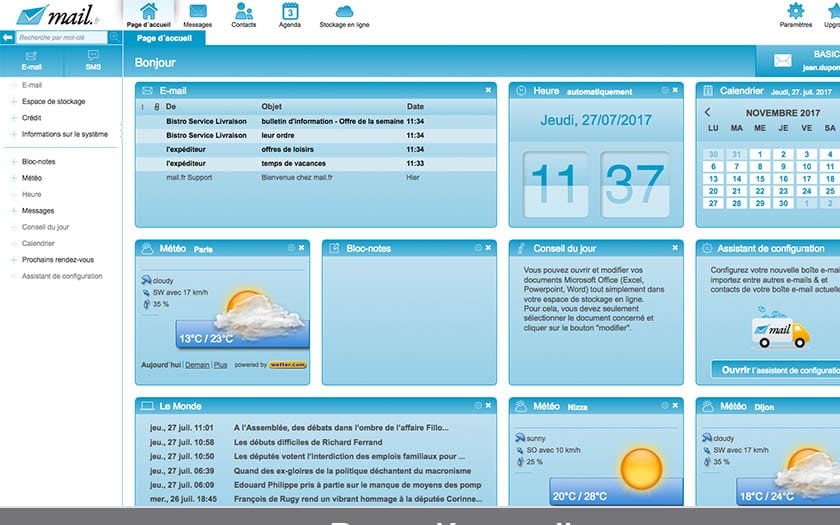The width and height of the screenshot is (840, 525).
Task: Open headline 'Les débuts difficiles de Richard Ferrand'
Action: point(308,442)
